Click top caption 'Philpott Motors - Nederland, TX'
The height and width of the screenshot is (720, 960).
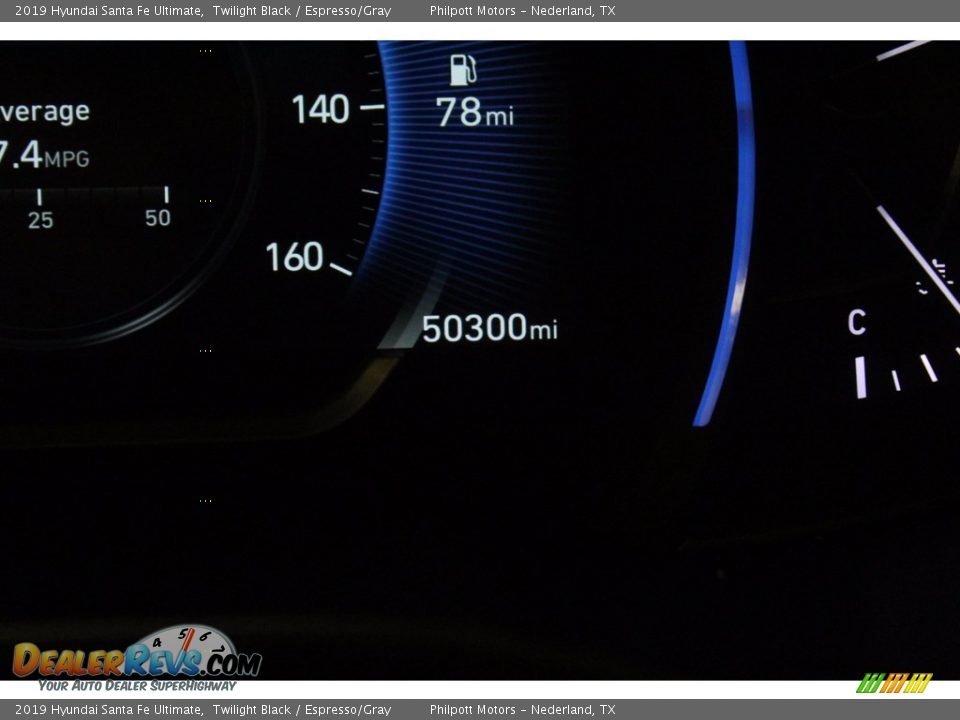coord(522,10)
